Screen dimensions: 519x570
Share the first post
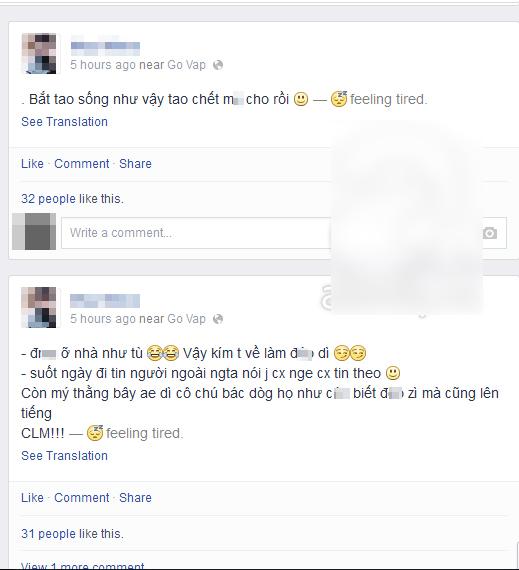click(136, 164)
